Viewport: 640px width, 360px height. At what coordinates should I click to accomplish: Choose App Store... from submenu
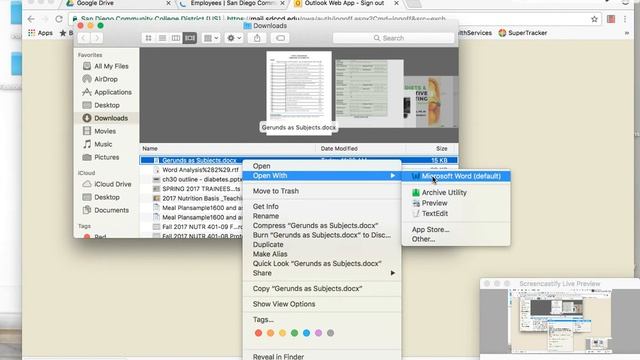click(456, 229)
